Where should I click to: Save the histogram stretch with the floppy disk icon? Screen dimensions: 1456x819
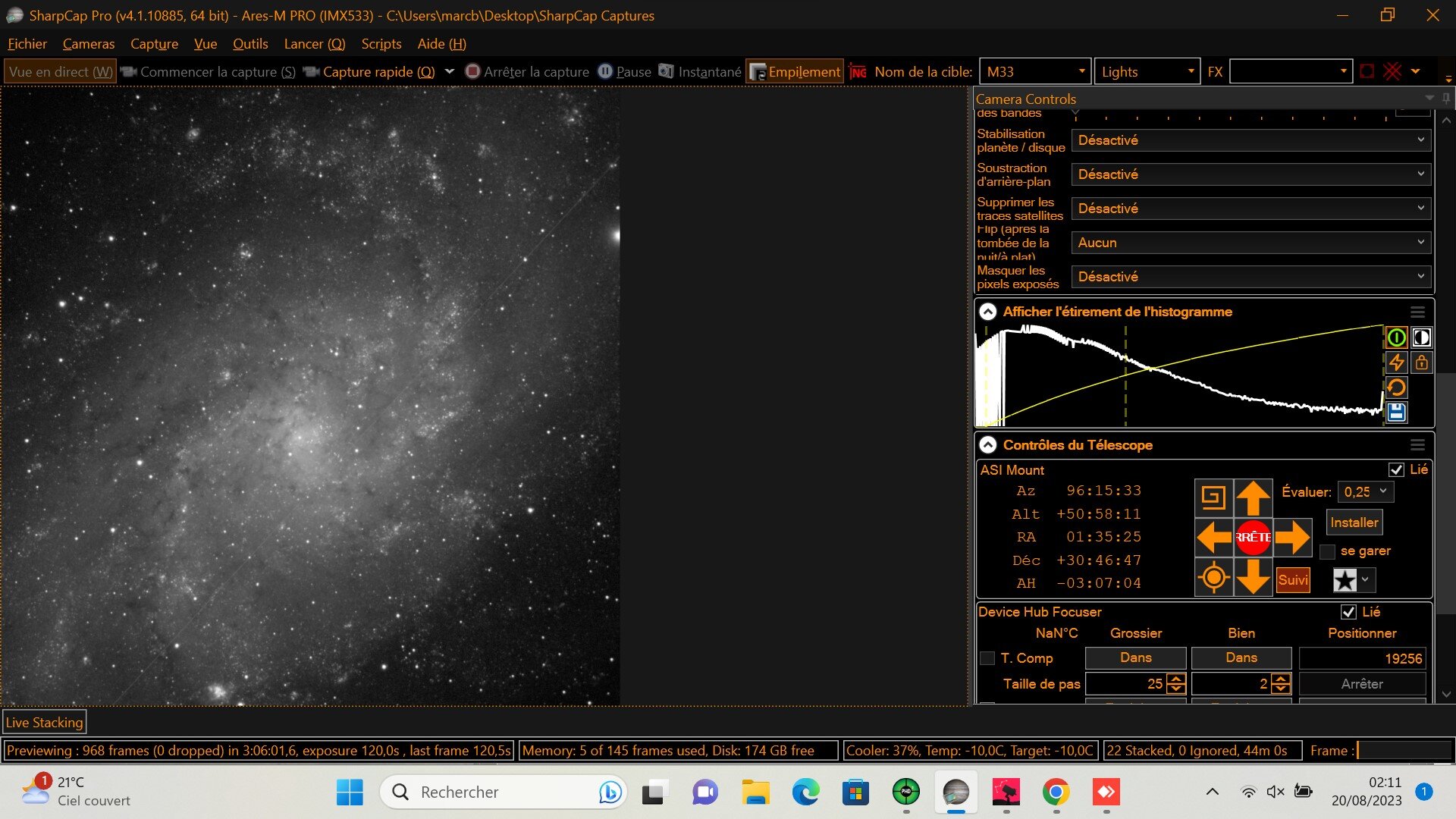pos(1396,413)
